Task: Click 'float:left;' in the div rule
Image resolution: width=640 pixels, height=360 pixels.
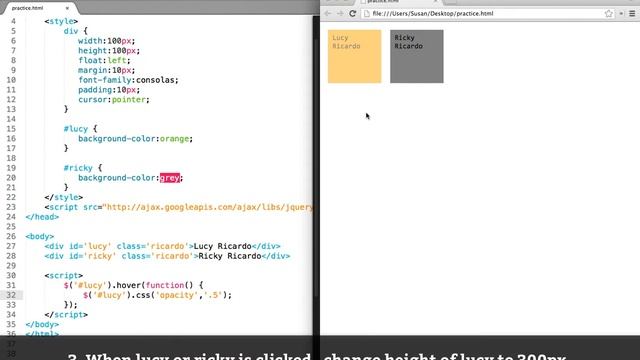Action: tap(104, 60)
